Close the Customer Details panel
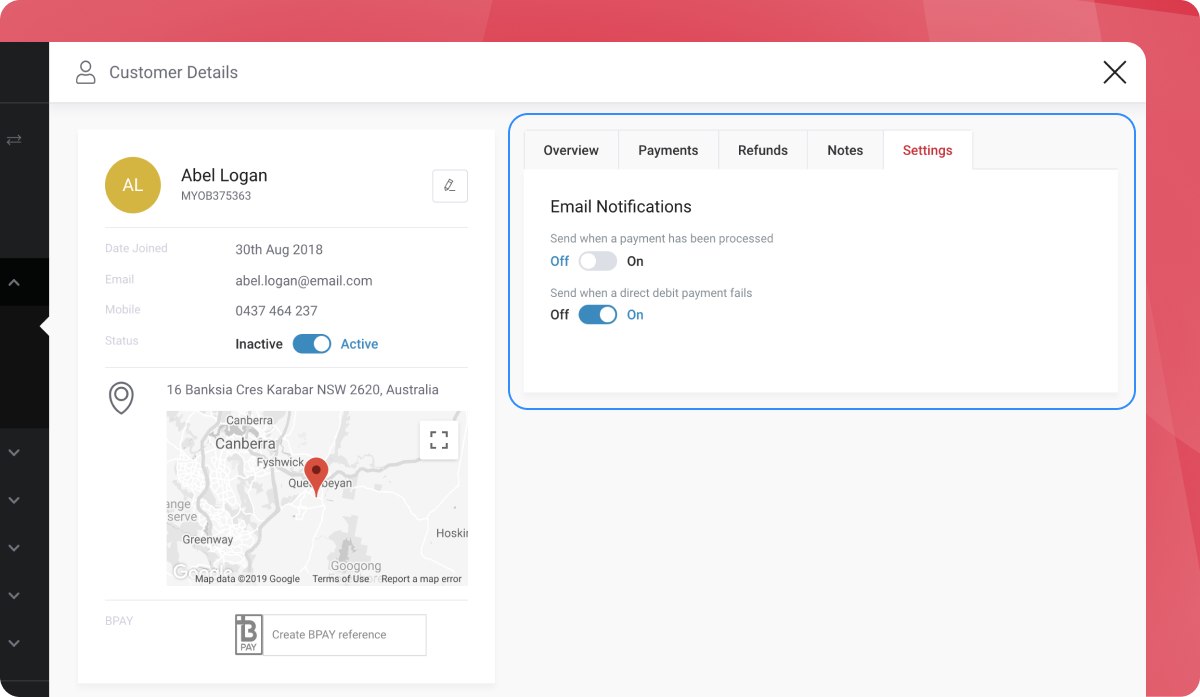This screenshot has width=1200, height=697. (1114, 72)
